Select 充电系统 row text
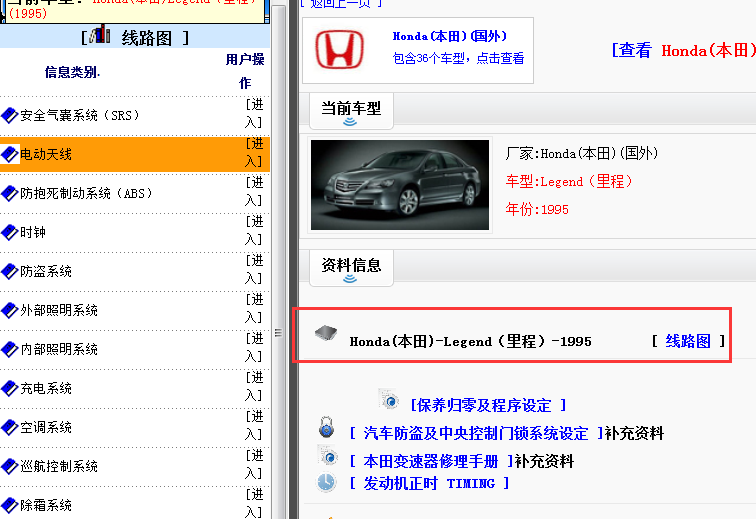 (x=46, y=388)
